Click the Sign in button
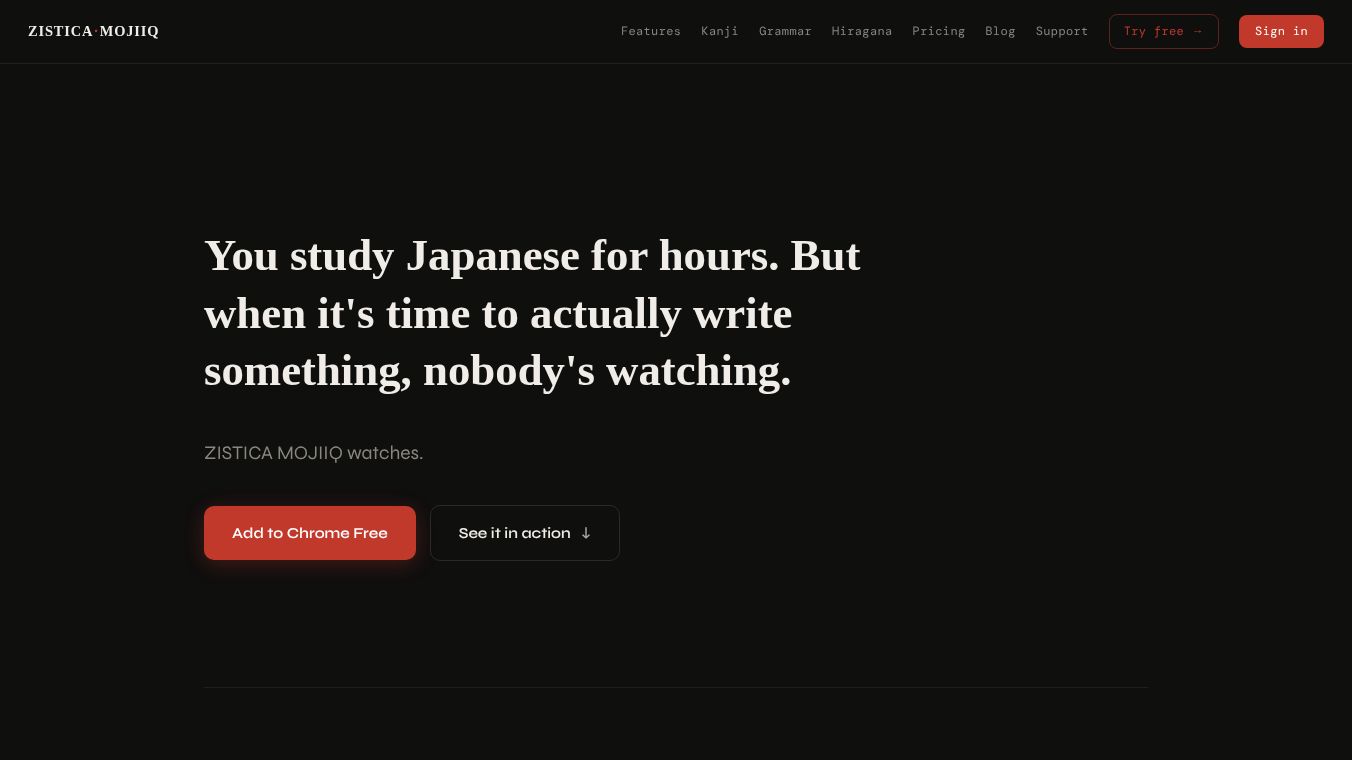This screenshot has height=760, width=1352. coord(1281,31)
